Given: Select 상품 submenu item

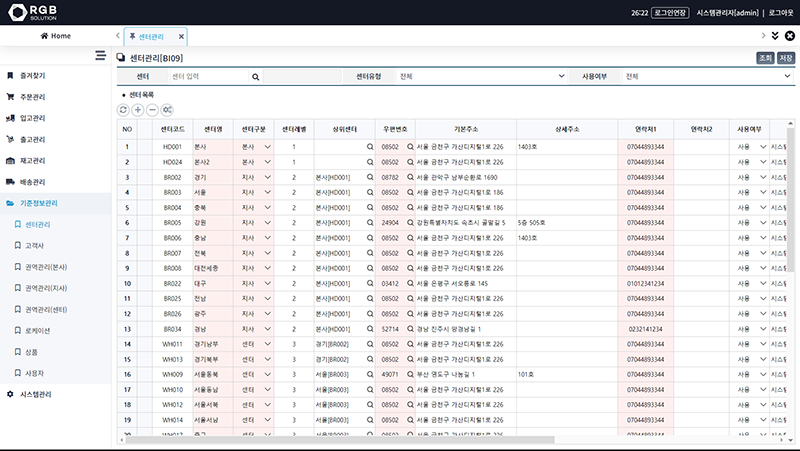Looking at the screenshot, I should pyautogui.click(x=32, y=352).
